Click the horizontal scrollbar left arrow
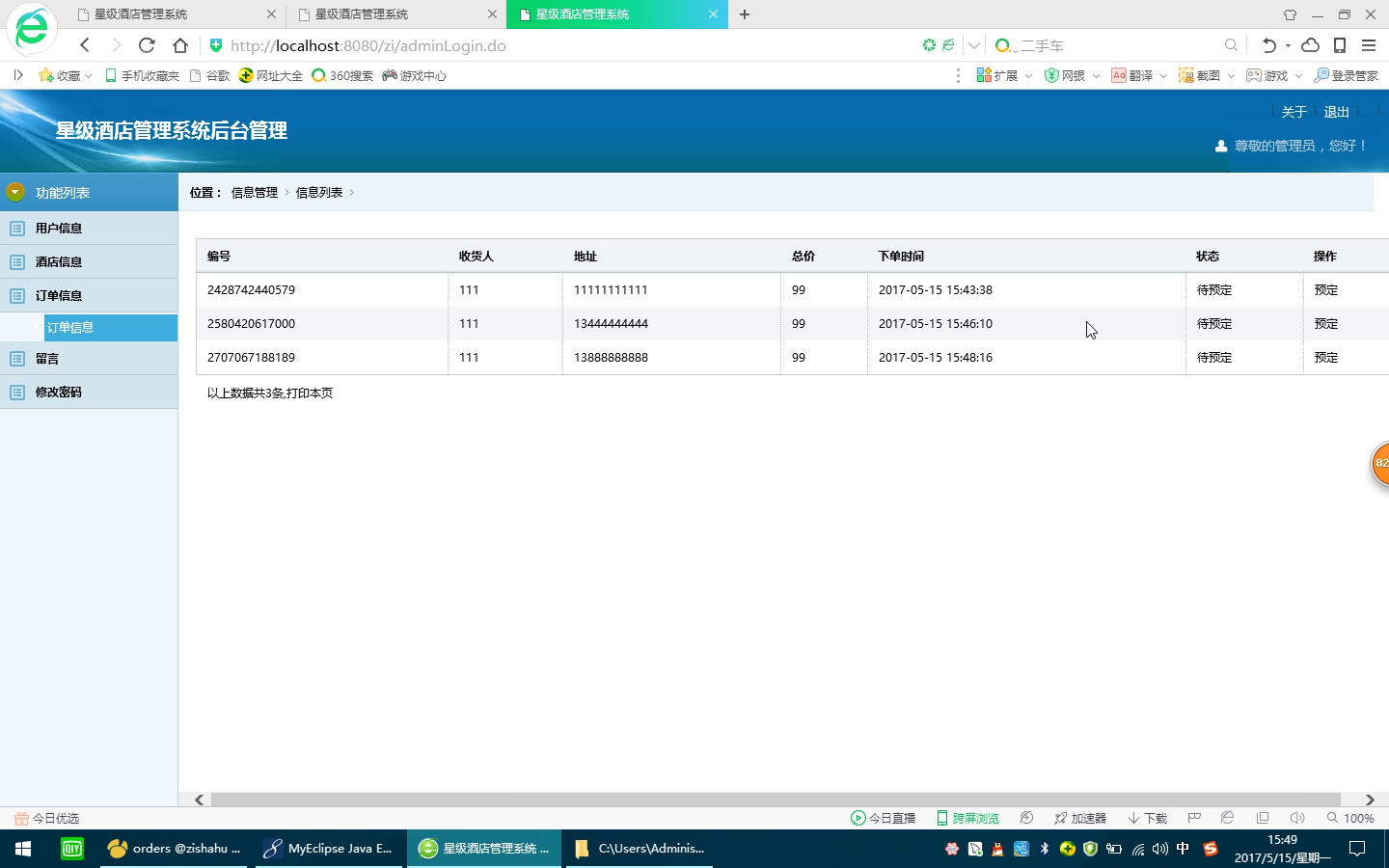Viewport: 1389px width, 868px height. [199, 800]
